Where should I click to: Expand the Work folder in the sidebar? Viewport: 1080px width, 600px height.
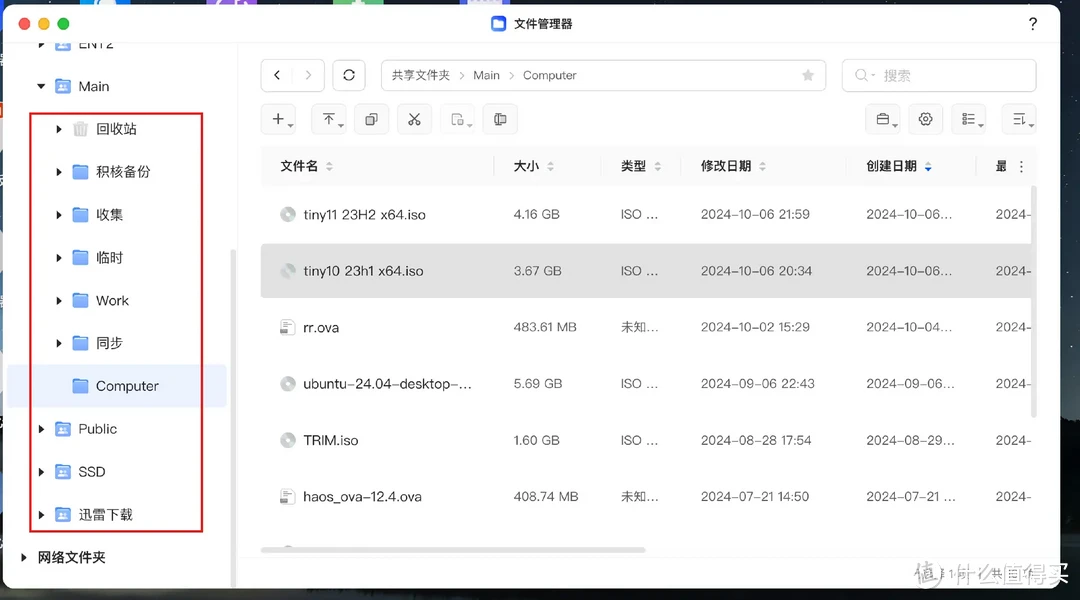point(59,300)
